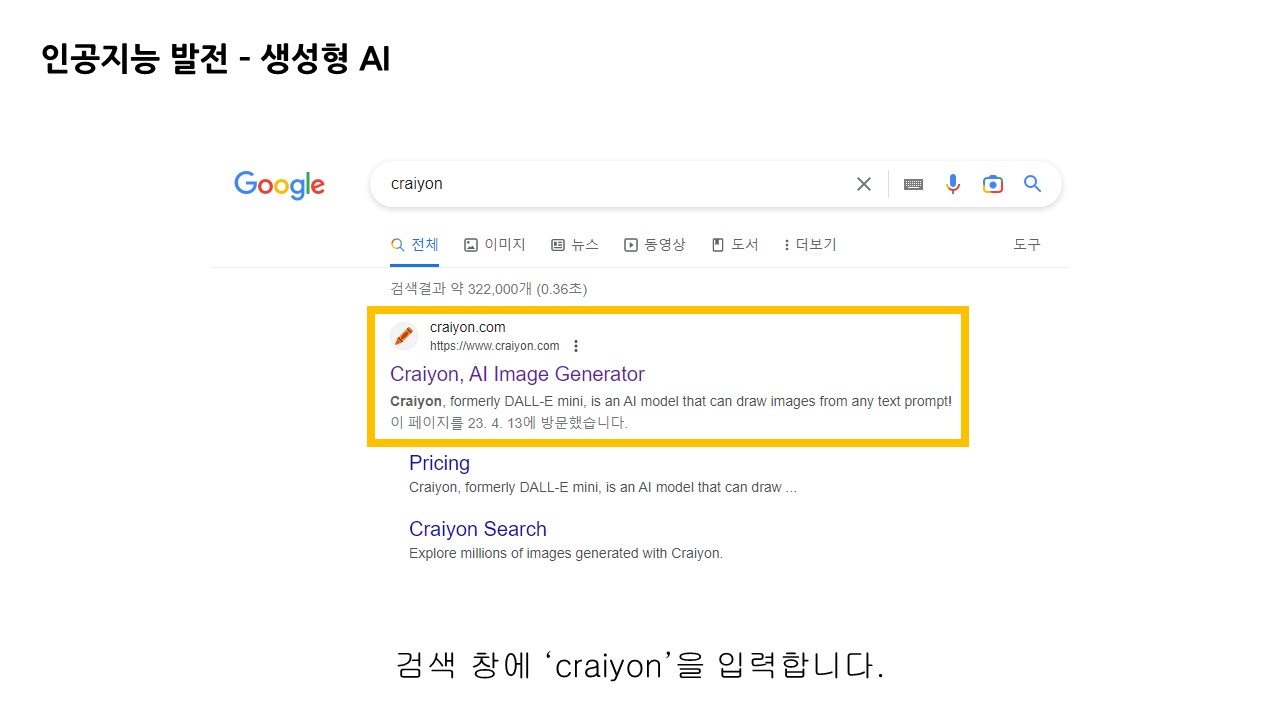Start voice search with microphone icon

coord(953,184)
